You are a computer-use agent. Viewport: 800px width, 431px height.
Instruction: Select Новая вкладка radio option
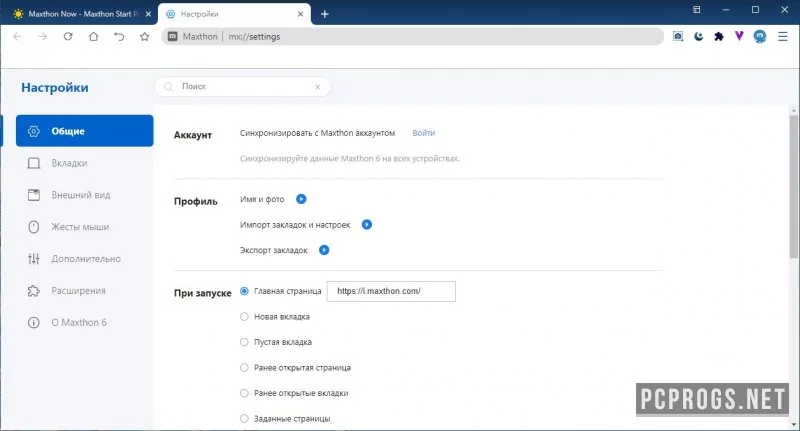click(x=244, y=316)
